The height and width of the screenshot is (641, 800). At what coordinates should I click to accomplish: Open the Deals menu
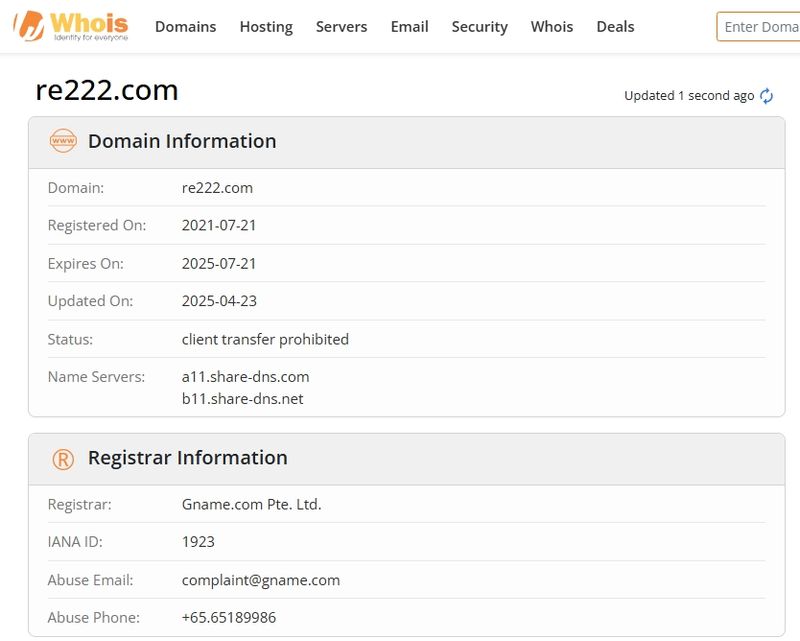[x=615, y=27]
